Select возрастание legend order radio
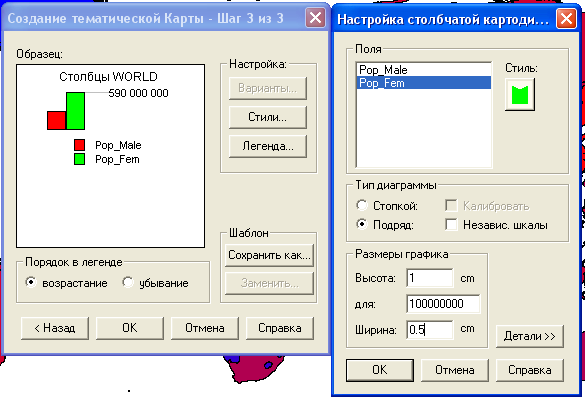The image size is (585, 398). tap(31, 282)
